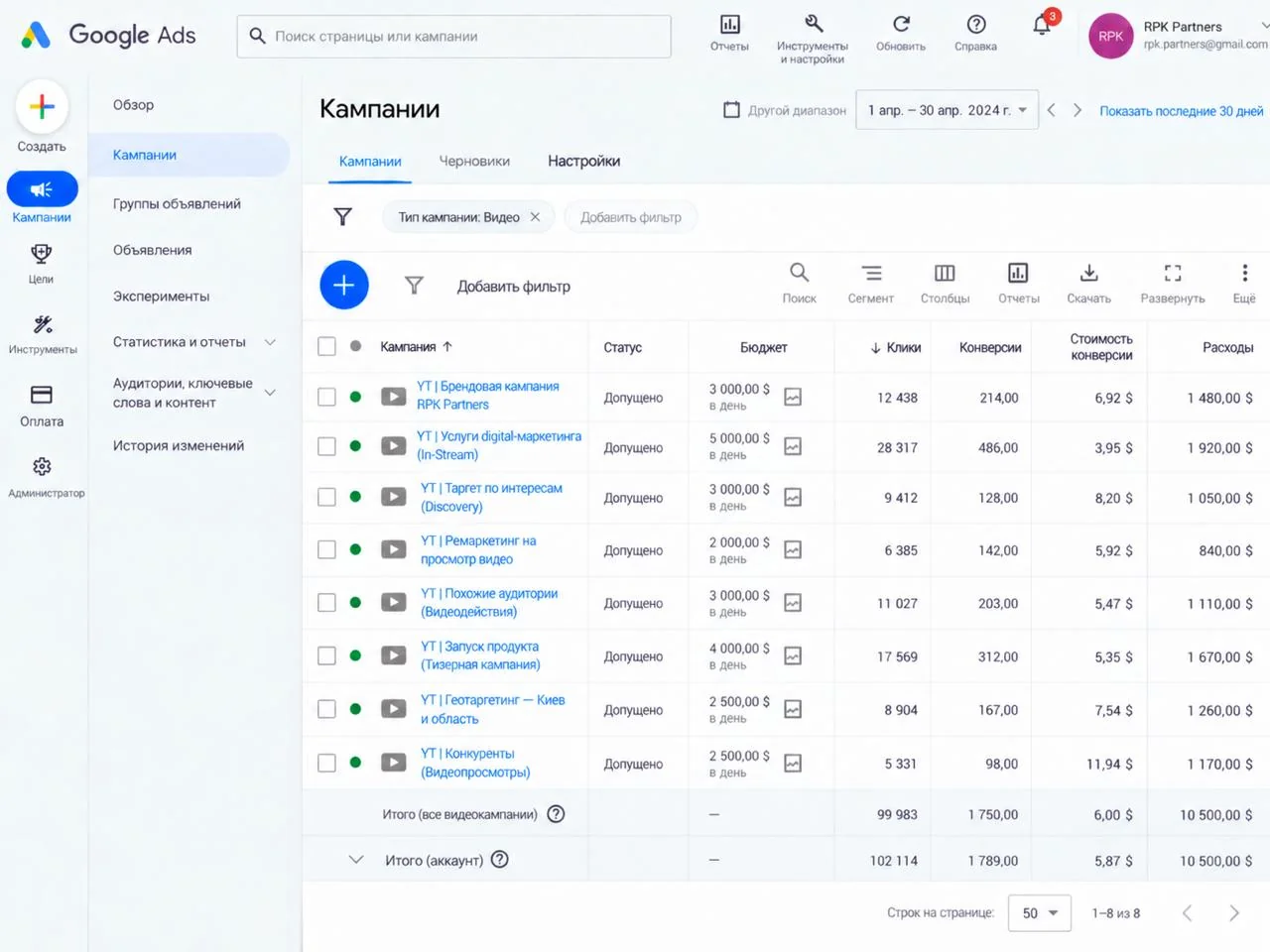The image size is (1270, 952).
Task: Select checkbox for Геотаргетинг — Киев campaign
Action: coord(326,709)
